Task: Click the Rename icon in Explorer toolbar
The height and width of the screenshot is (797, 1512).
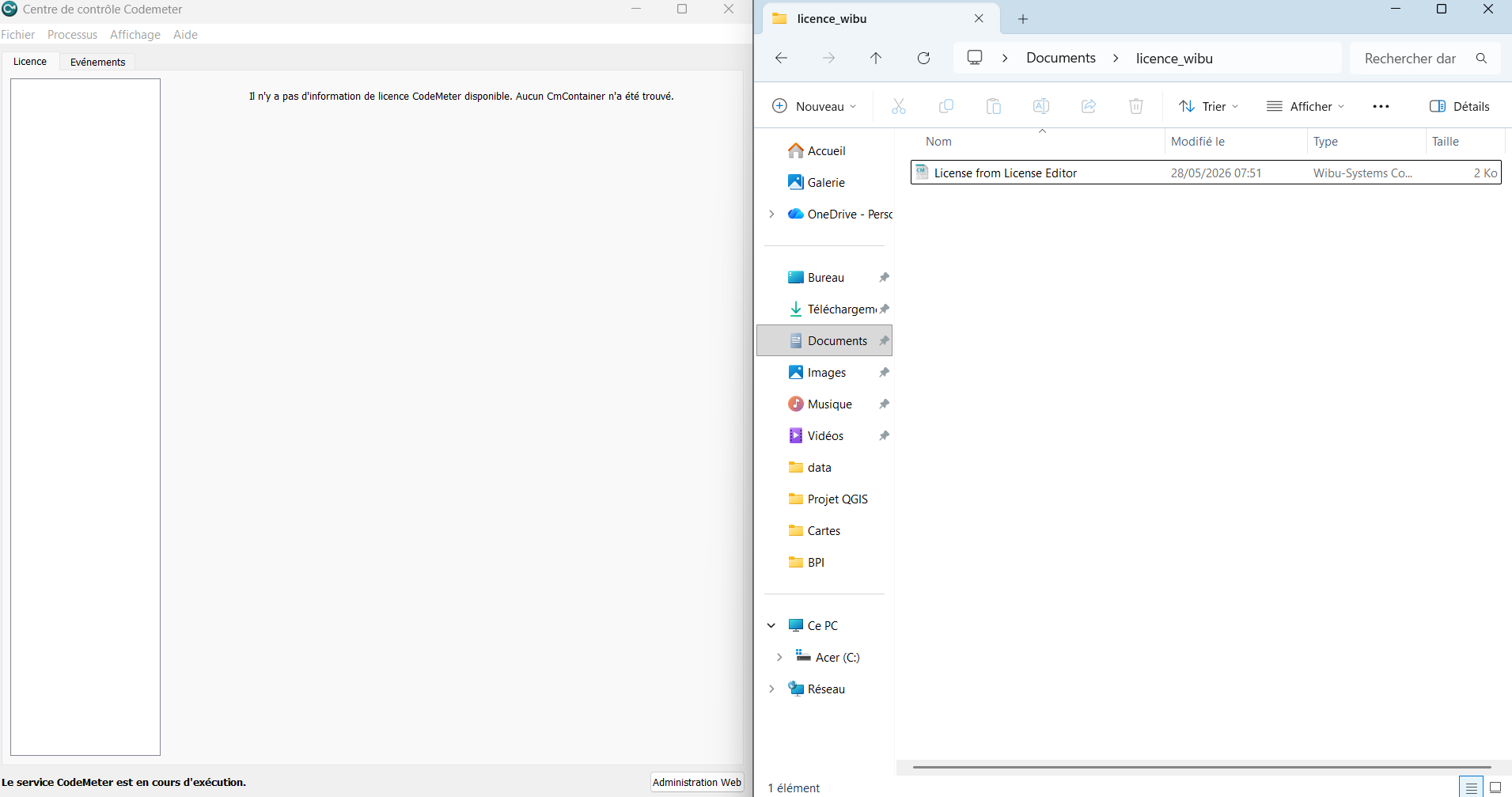Action: (1041, 106)
